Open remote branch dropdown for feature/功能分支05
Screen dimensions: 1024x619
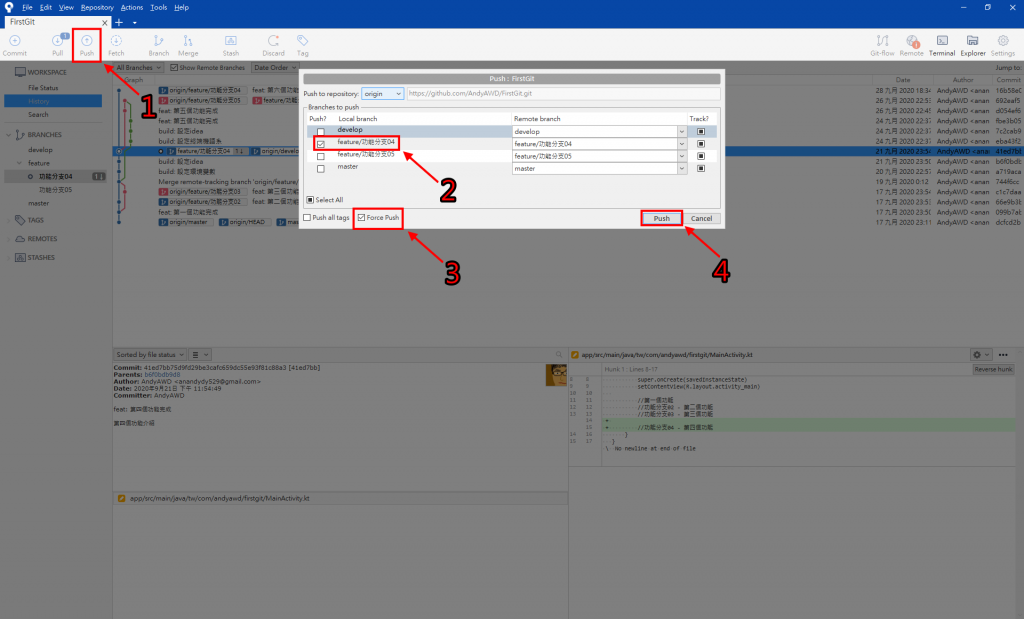point(682,156)
